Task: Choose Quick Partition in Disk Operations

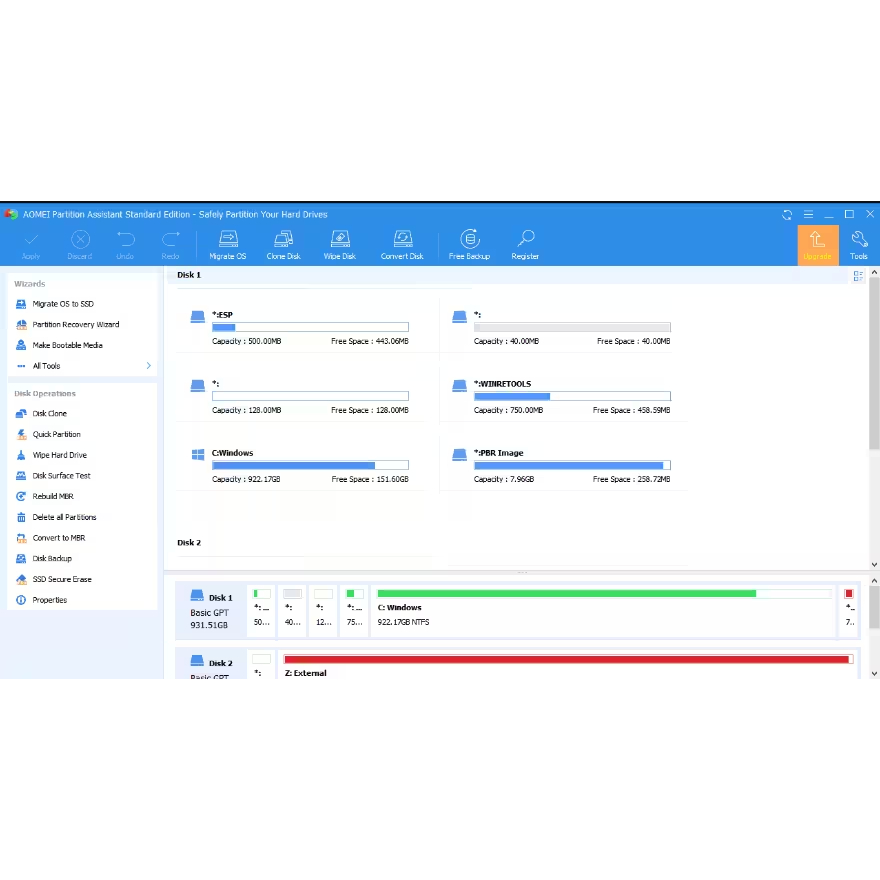Action: pos(56,435)
